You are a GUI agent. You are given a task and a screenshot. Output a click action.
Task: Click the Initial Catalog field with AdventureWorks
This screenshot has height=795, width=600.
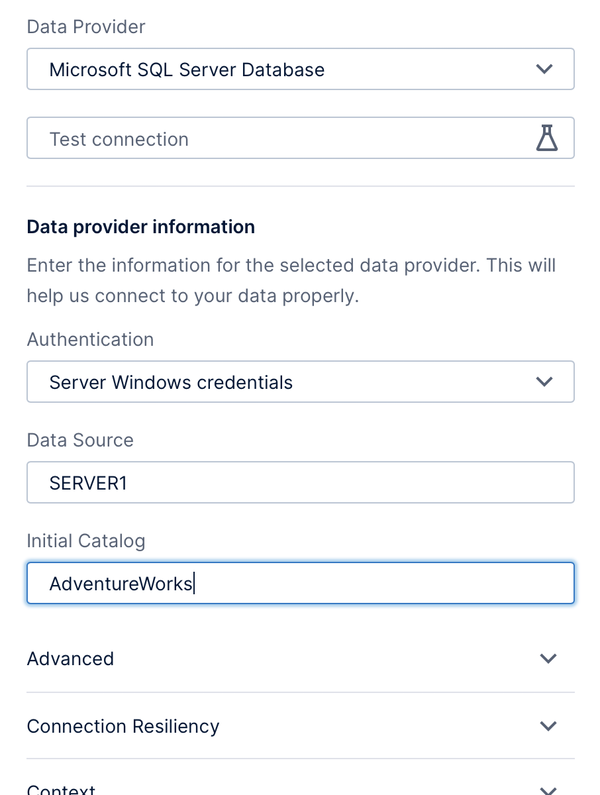tap(300, 583)
